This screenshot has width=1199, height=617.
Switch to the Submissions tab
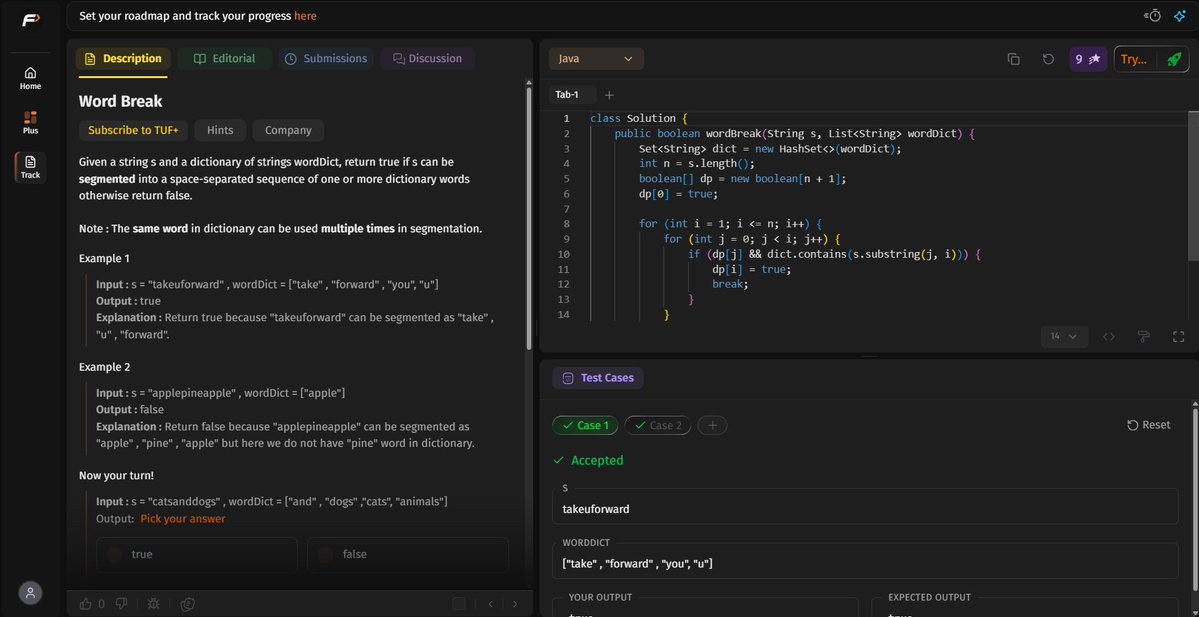(x=326, y=59)
